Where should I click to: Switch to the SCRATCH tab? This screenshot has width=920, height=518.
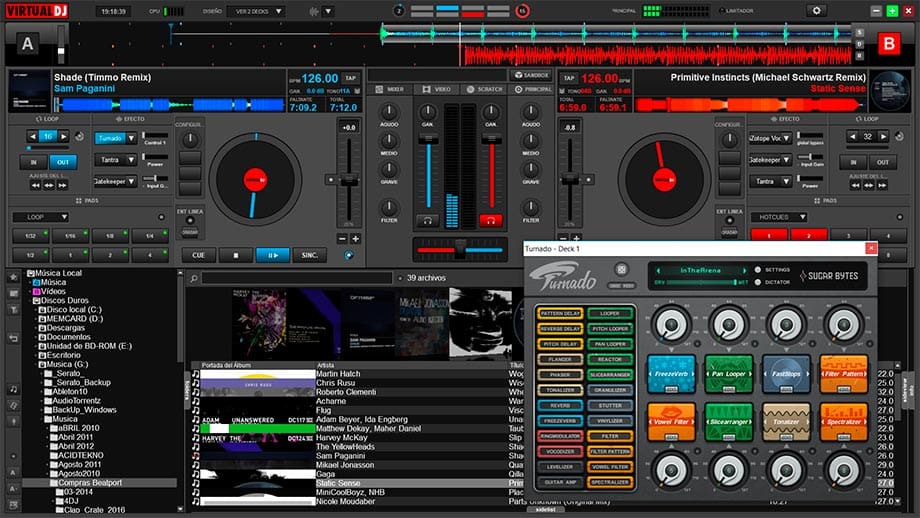tap(484, 89)
